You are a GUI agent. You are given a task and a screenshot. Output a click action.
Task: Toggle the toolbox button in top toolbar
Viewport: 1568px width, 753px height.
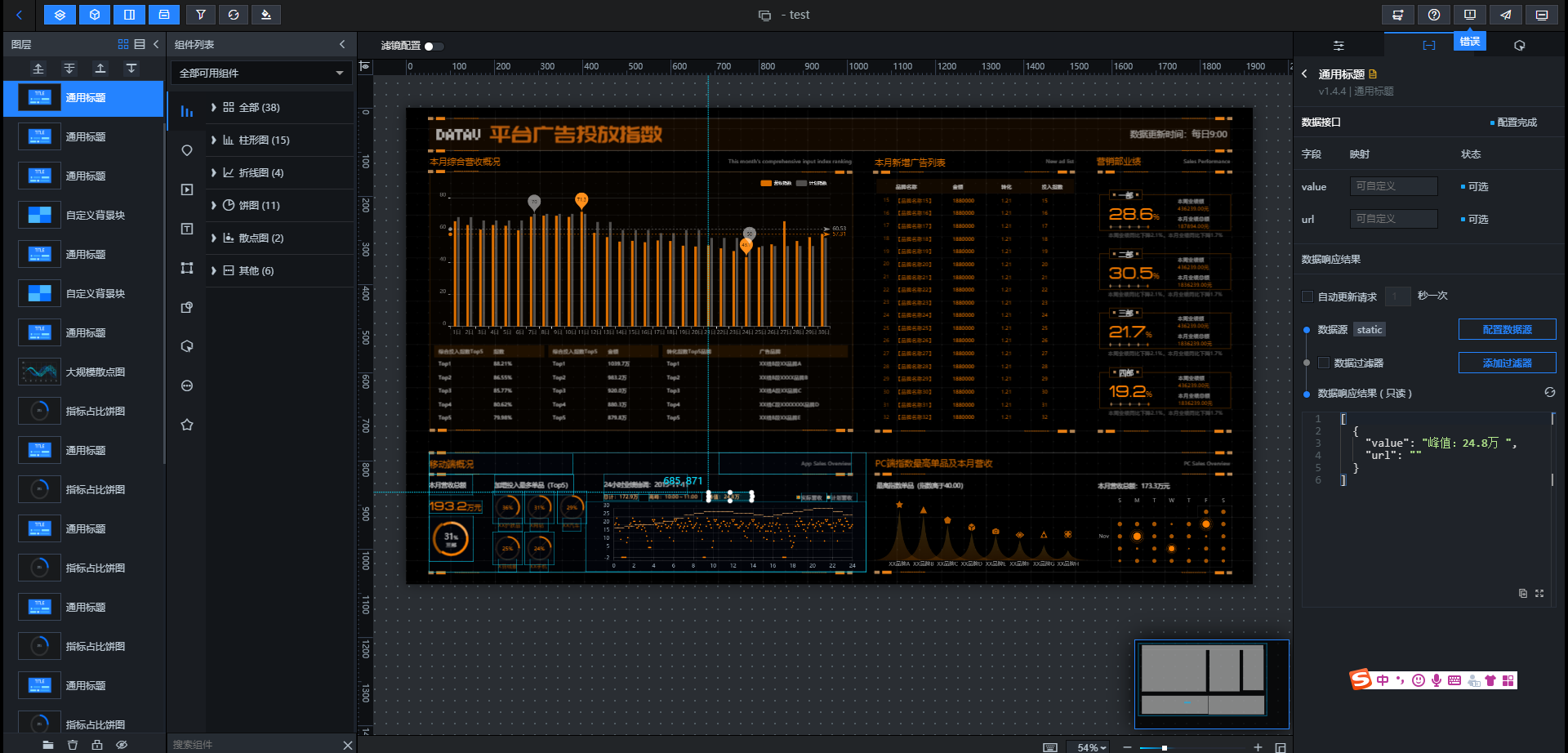164,15
